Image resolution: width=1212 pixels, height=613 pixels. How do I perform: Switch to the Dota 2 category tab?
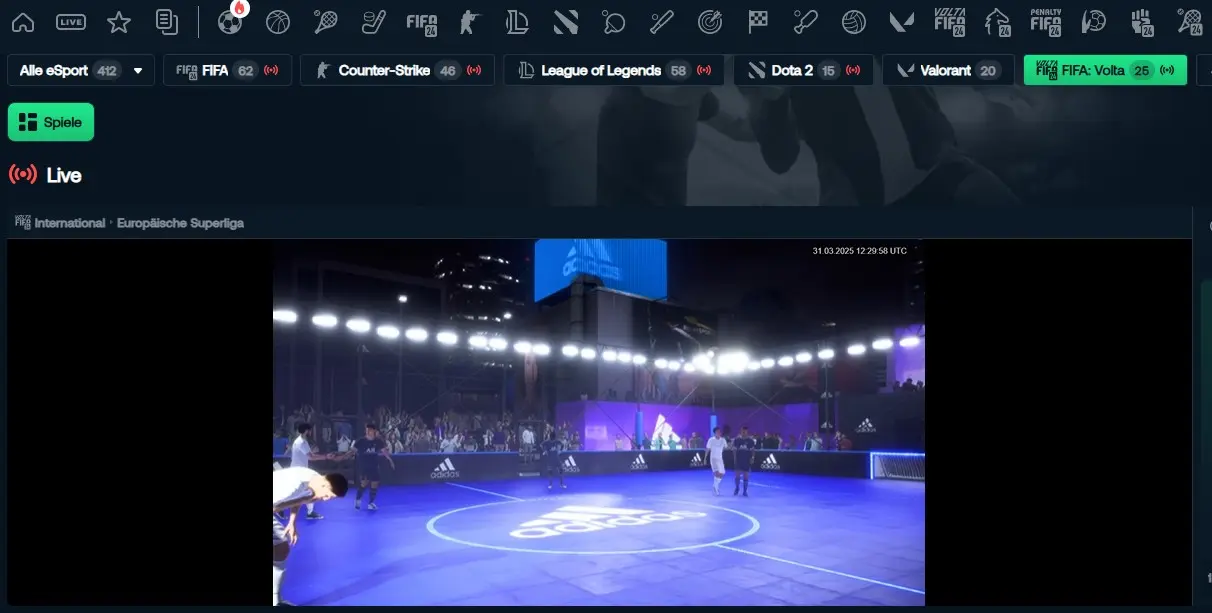pos(804,70)
